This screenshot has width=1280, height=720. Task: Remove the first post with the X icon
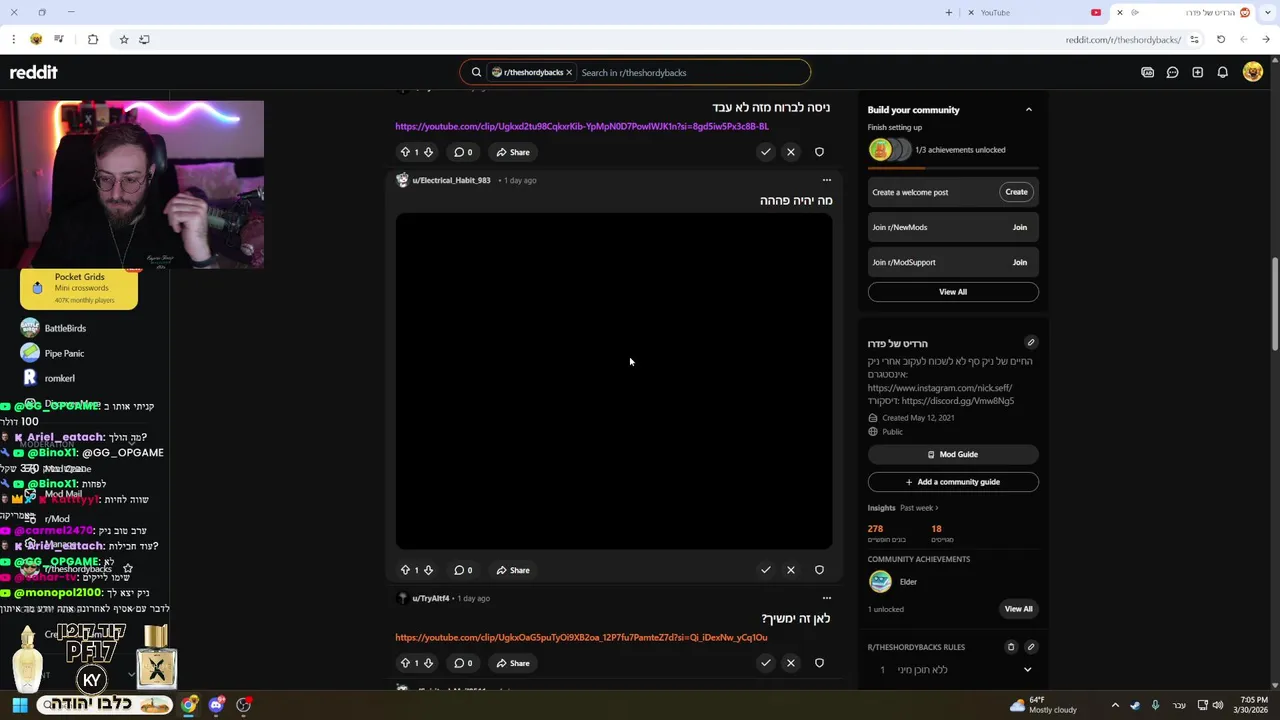(790, 152)
